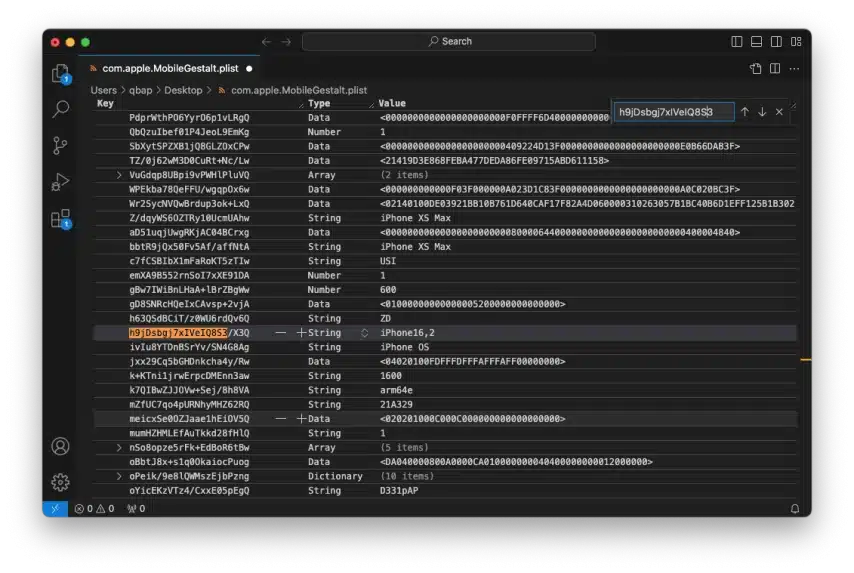The image size is (854, 573).
Task: Toggle the bottom panel layout icon
Action: pyautogui.click(x=757, y=41)
